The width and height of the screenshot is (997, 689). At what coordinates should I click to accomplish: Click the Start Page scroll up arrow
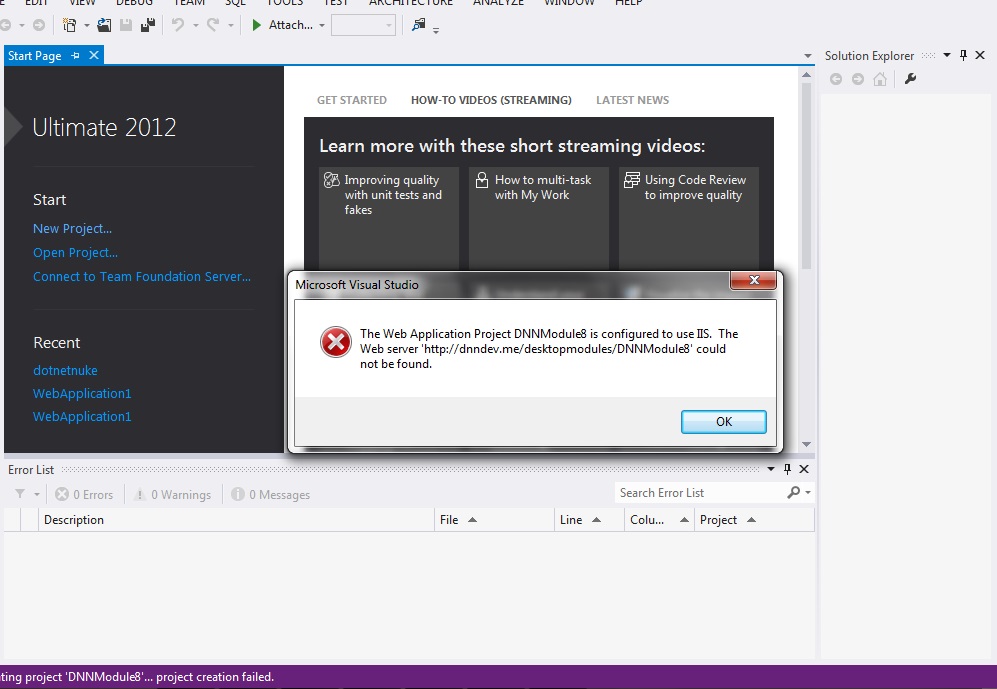(x=806, y=75)
